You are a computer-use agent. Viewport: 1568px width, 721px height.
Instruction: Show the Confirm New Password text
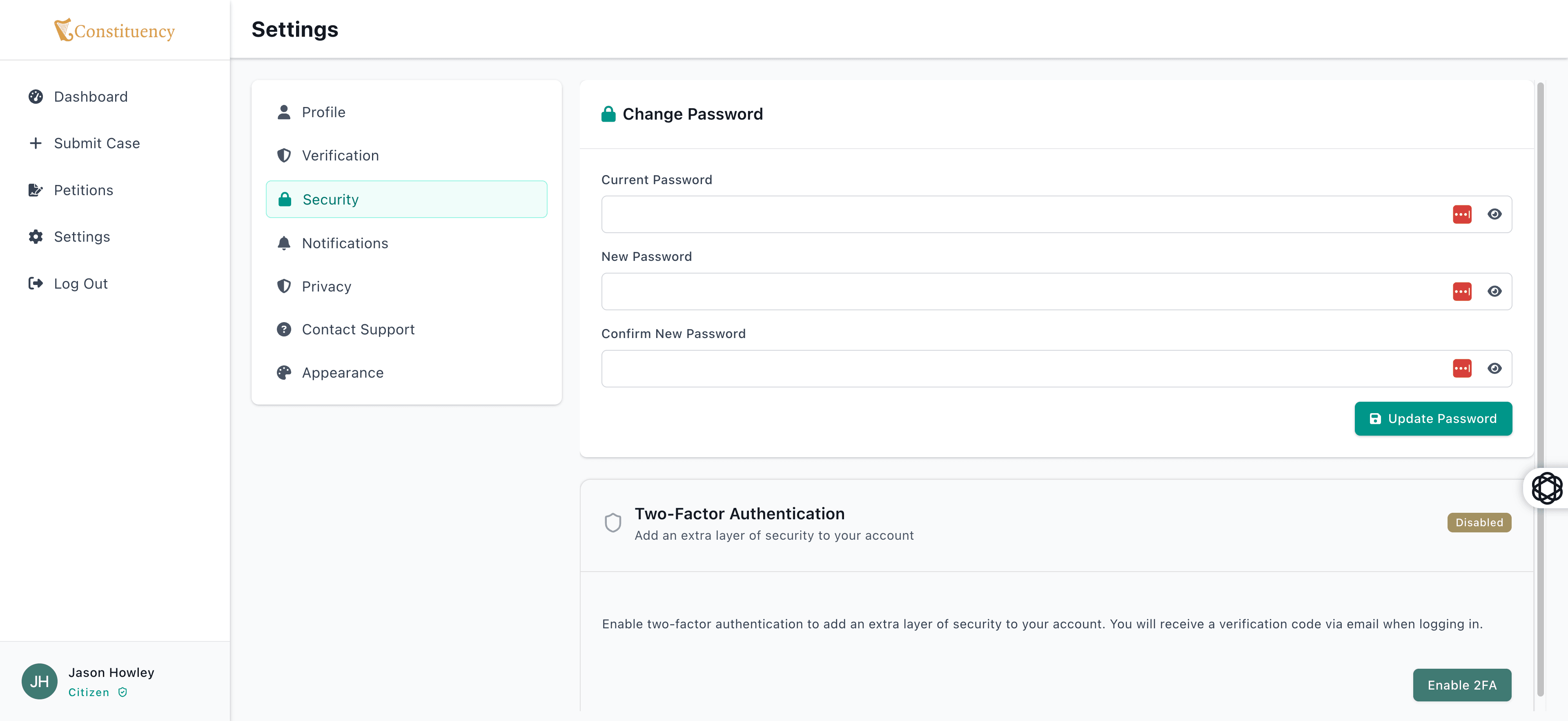[x=1496, y=369]
